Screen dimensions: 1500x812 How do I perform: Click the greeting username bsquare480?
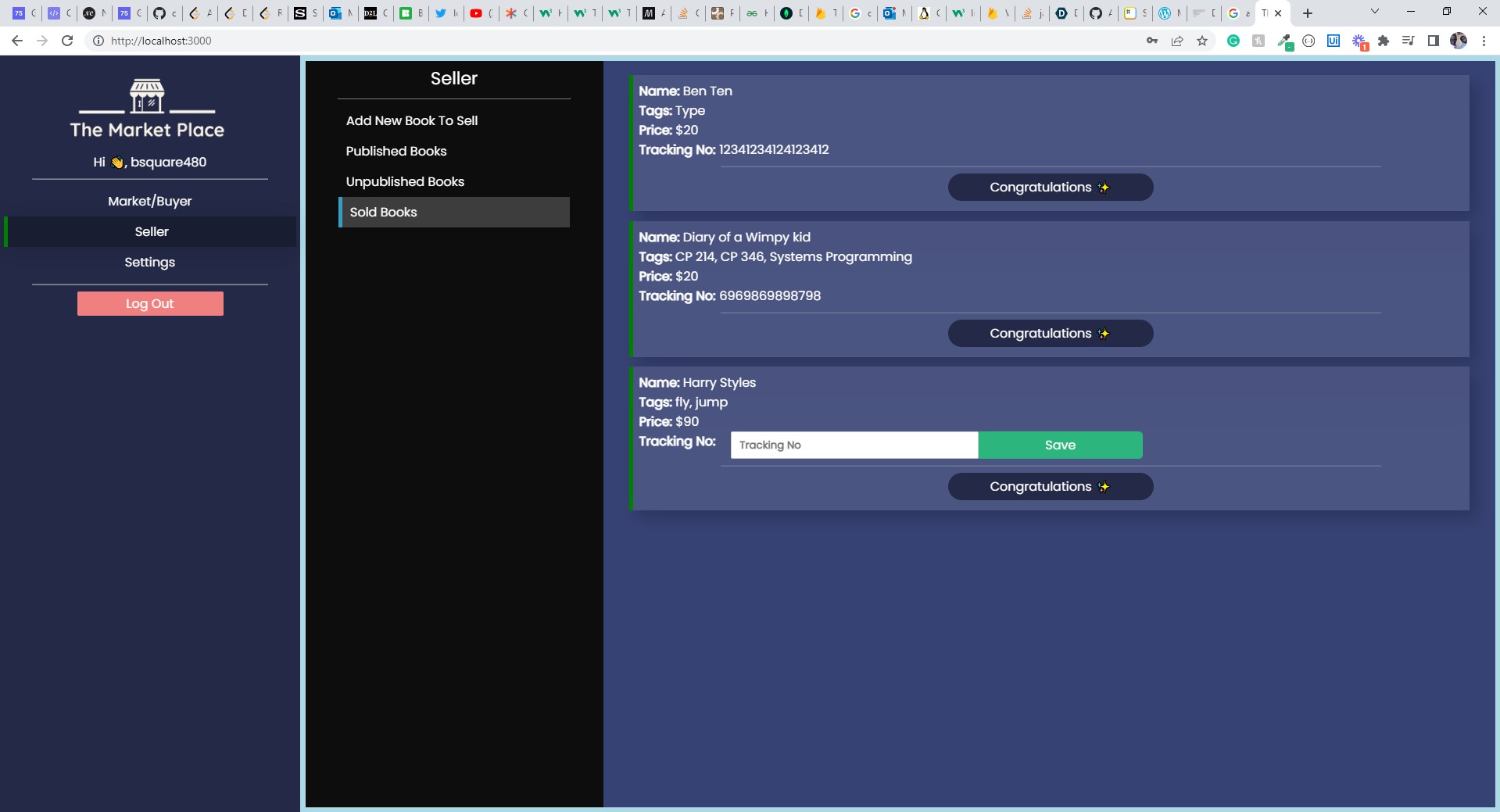coord(169,162)
